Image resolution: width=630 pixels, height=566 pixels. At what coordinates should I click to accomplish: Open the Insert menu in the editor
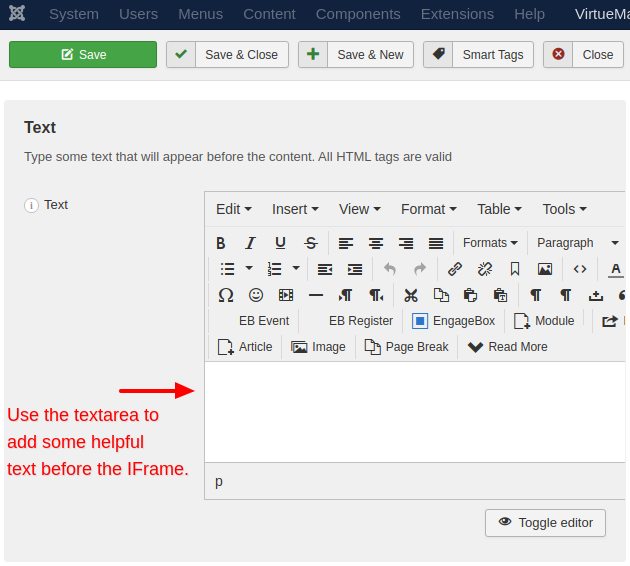(x=295, y=209)
